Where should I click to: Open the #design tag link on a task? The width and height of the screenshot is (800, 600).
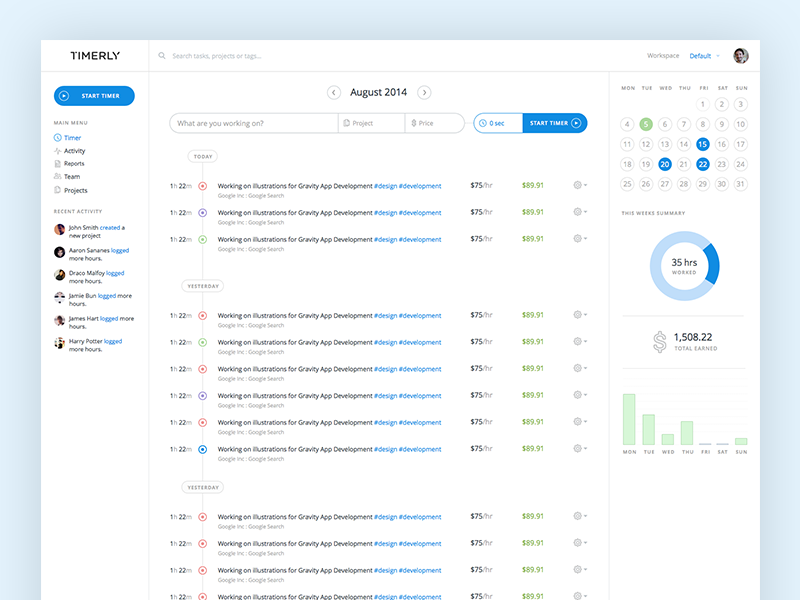pos(385,185)
